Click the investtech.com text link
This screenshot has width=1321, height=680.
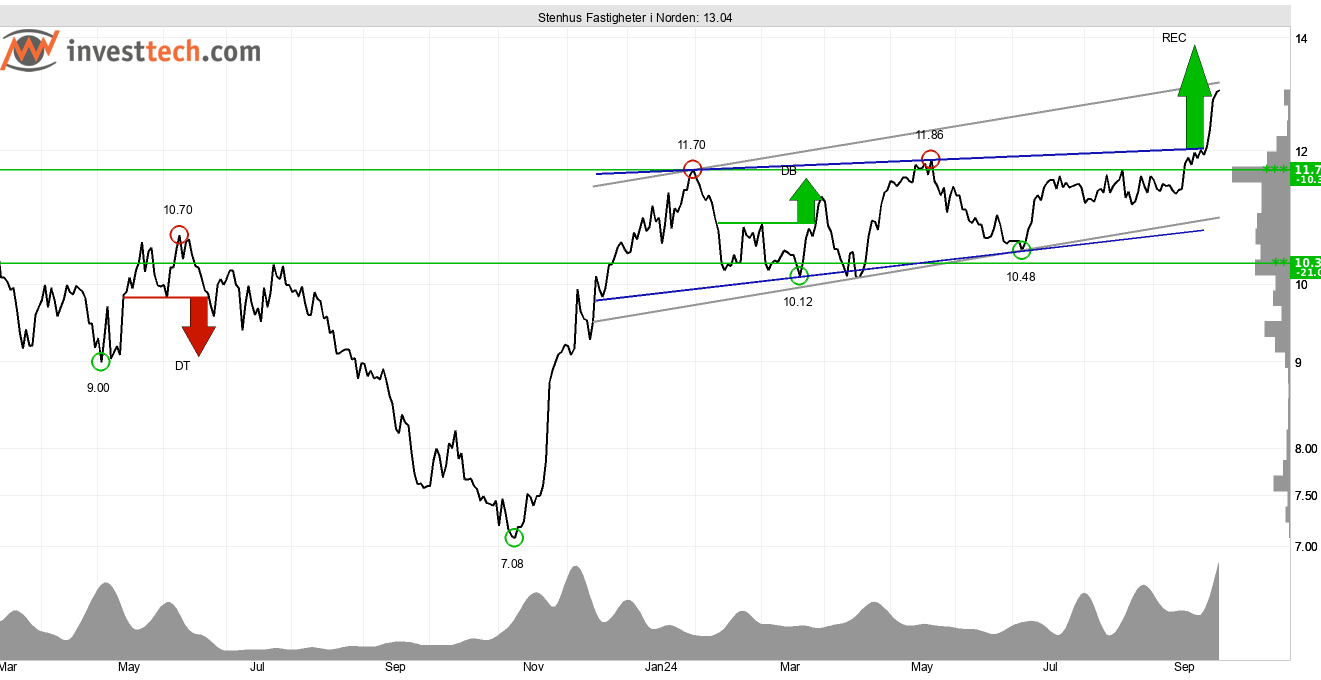coord(163,51)
